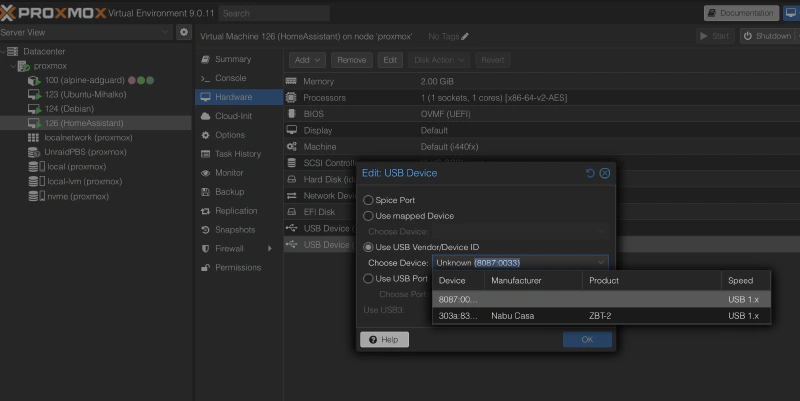Viewport: 800px width, 401px height.
Task: Expand the Firewall submenu arrow
Action: click(x=270, y=248)
